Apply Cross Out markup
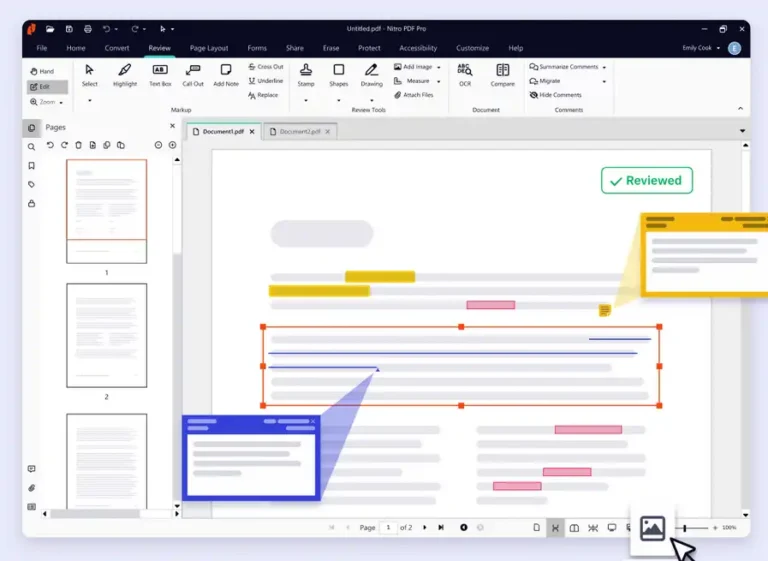The image size is (768, 561). tap(265, 67)
